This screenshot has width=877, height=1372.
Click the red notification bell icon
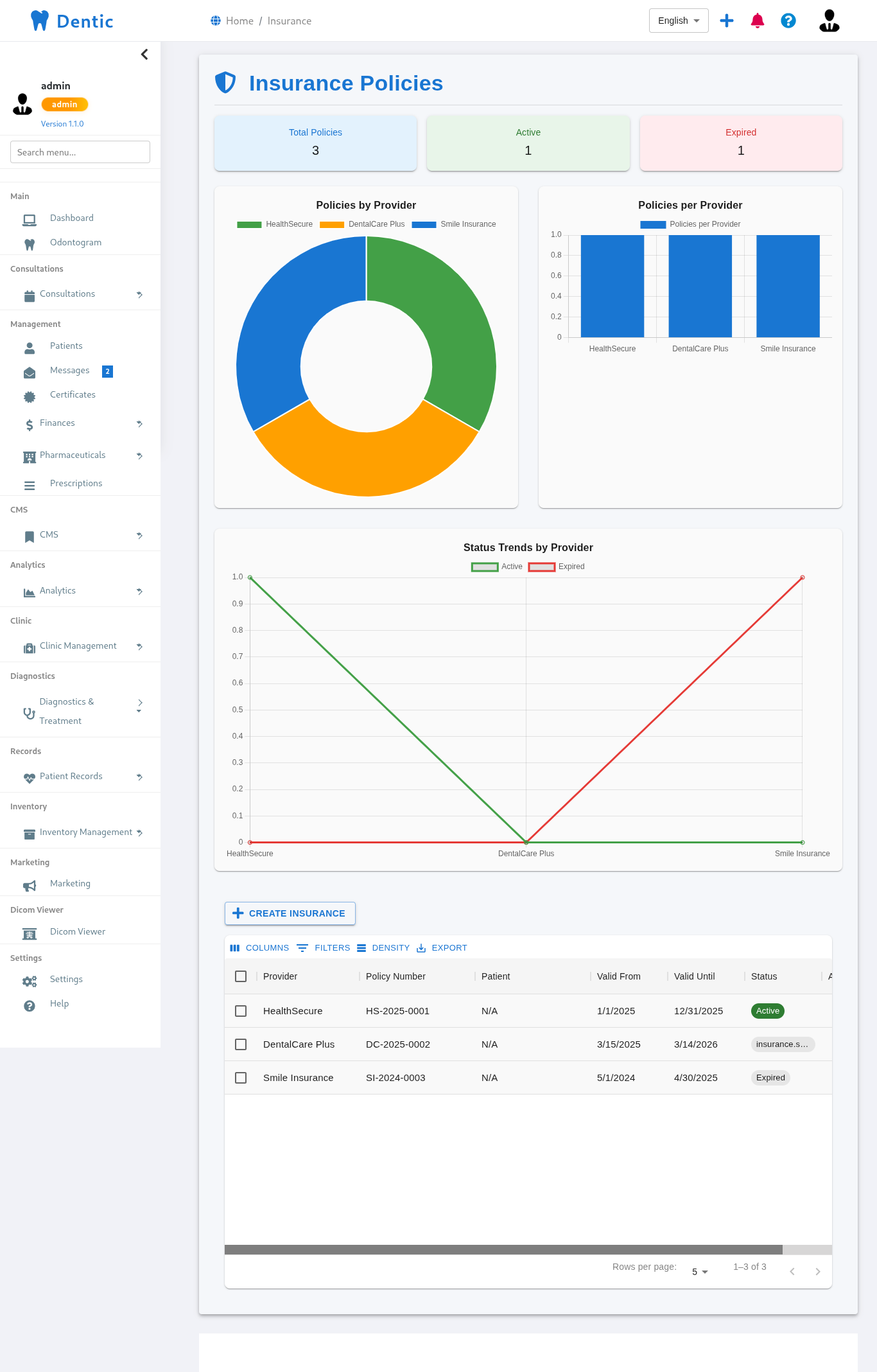tap(758, 21)
